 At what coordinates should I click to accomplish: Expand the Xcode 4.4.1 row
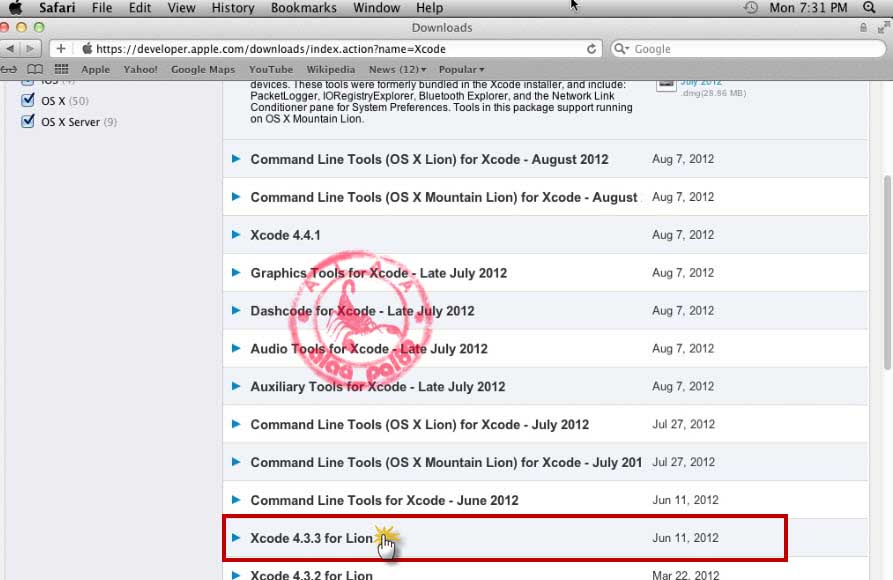236,235
